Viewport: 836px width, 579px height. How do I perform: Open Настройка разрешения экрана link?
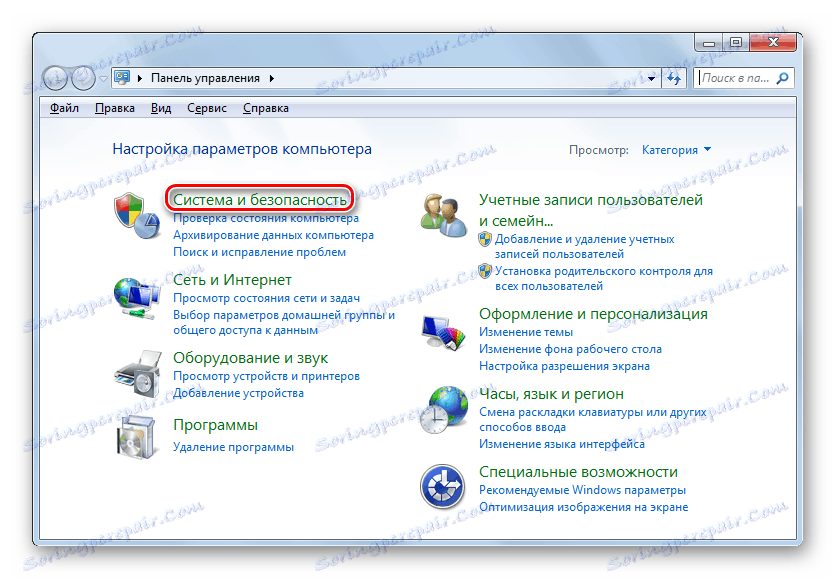pos(564,366)
